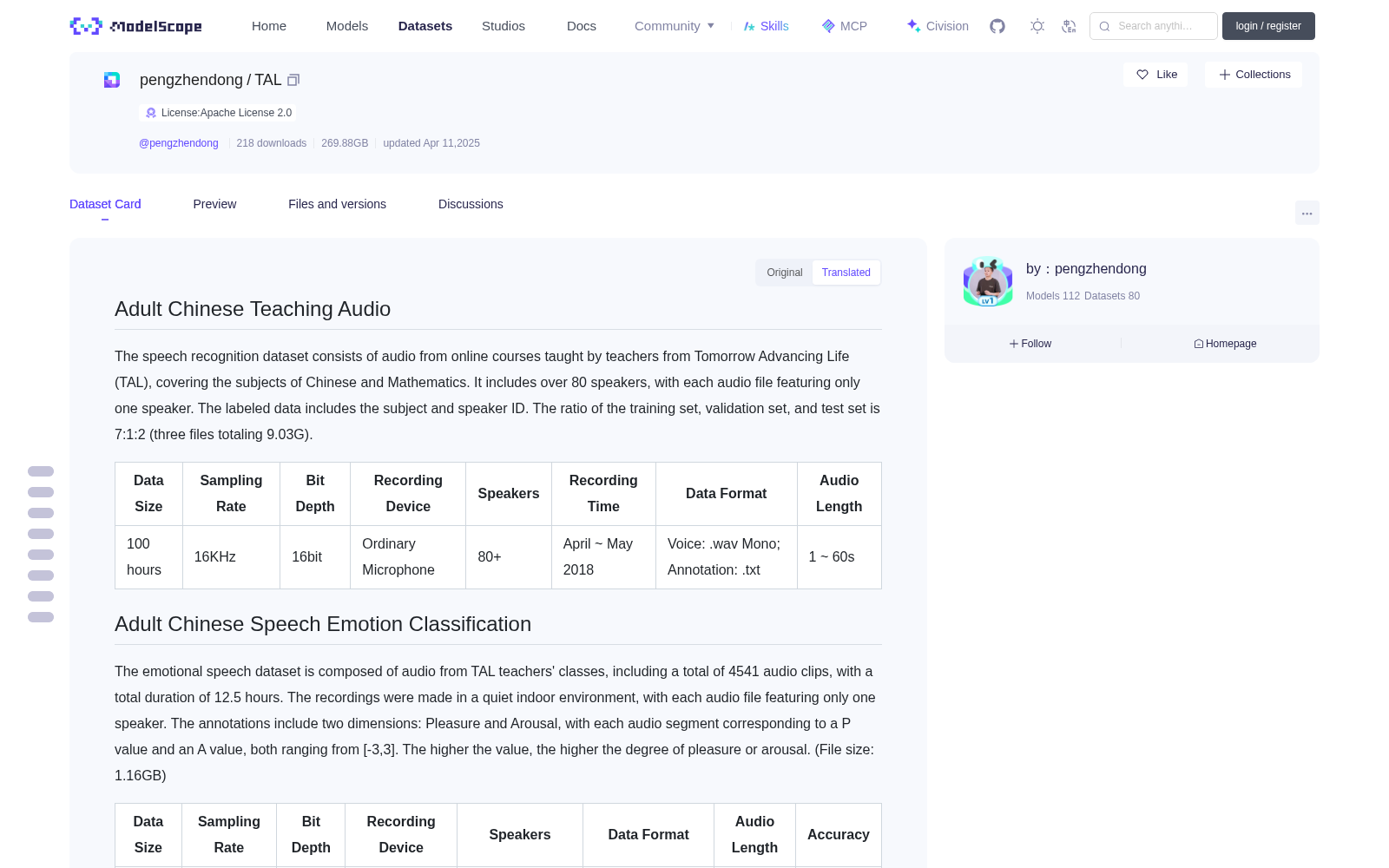Click the Adult Chinese Speech Emotion Classification heading
The height and width of the screenshot is (868, 1389).
(x=323, y=624)
